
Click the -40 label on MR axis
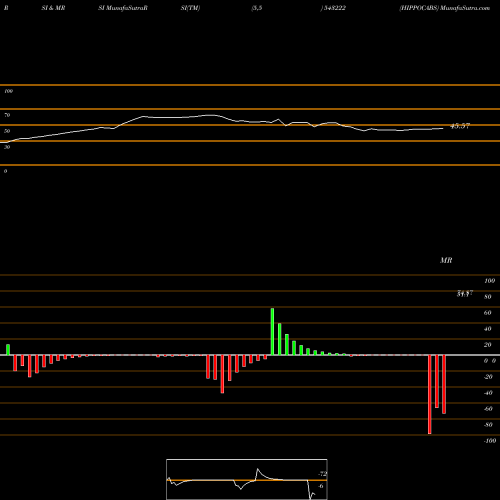(488, 393)
